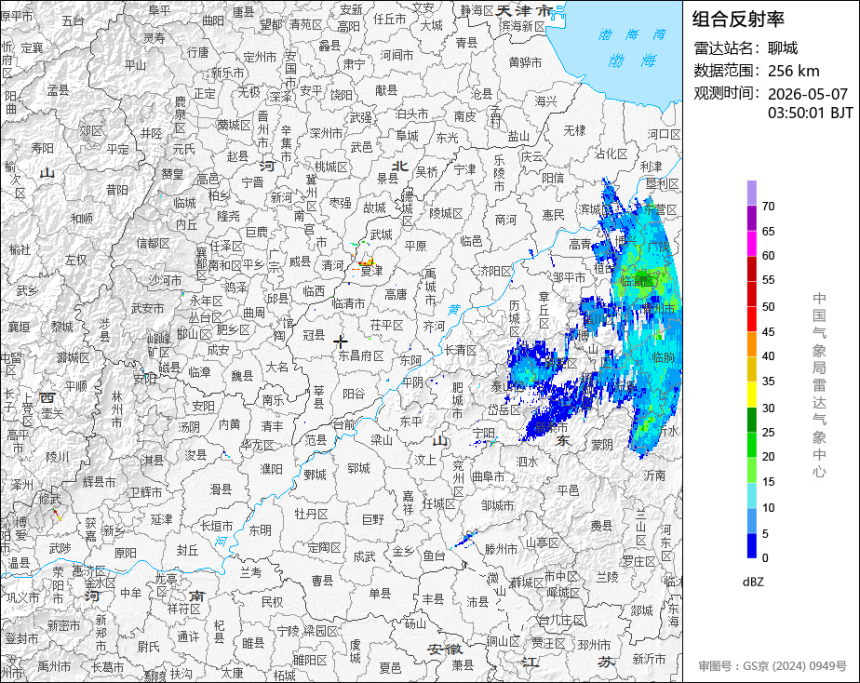Click the 天津市 label on map
860x683 pixels.
(524, 10)
